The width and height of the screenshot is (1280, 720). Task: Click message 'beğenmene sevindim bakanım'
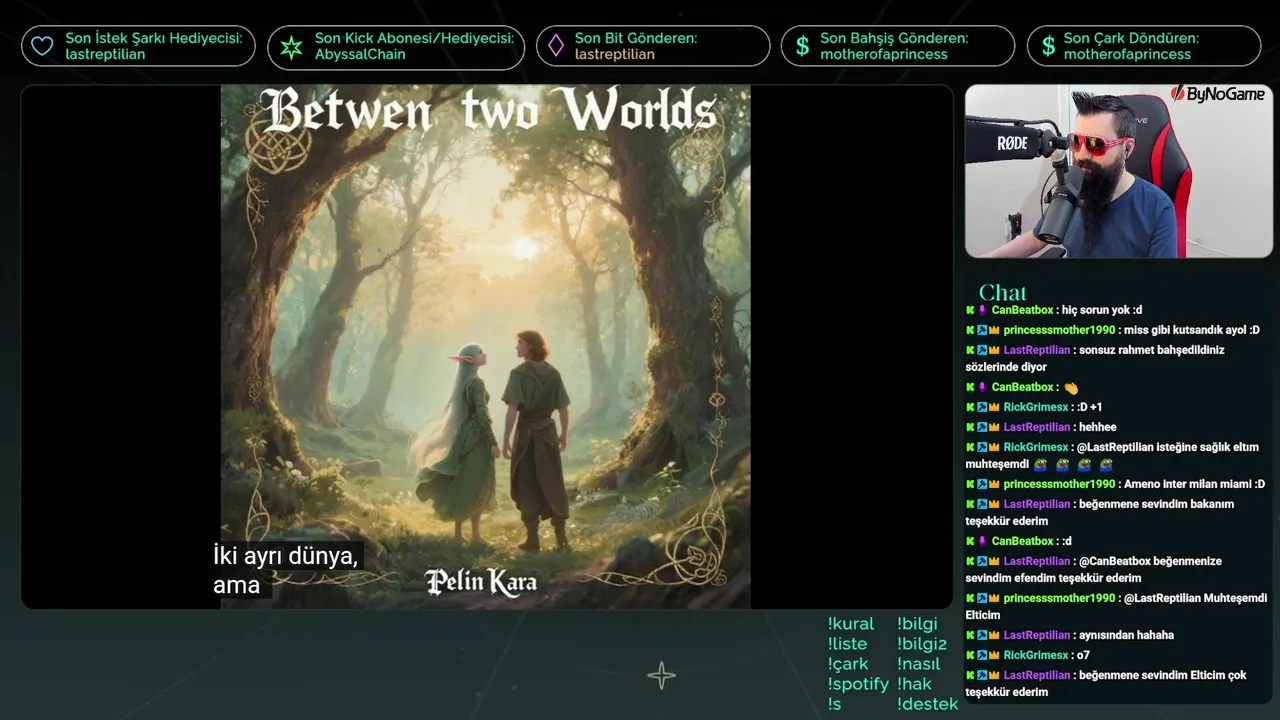tap(1100, 512)
